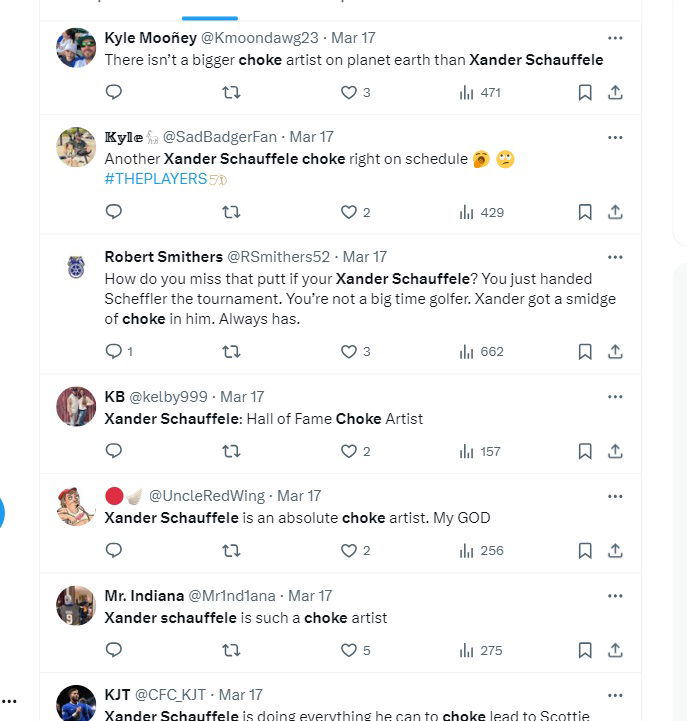Image resolution: width=687 pixels, height=721 pixels.
Task: Share Mr. Indiana's tweet
Action: coord(615,650)
